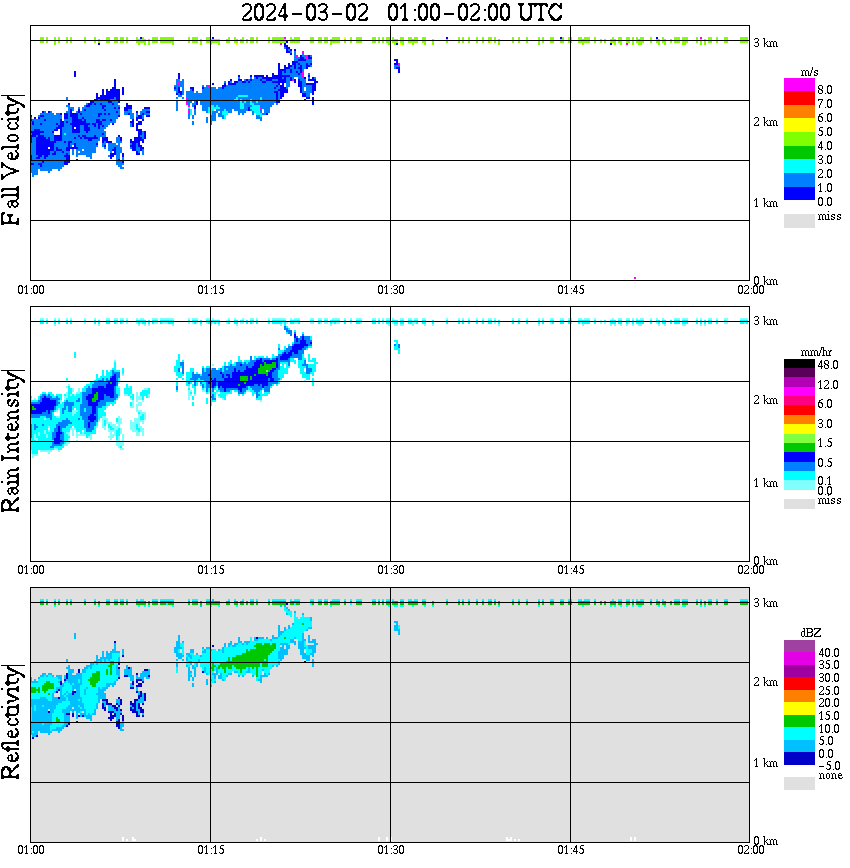Image resolution: width=850 pixels, height=868 pixels.
Task: Click isolated small echo near 01:30 in Fall Velocity
Action: tap(397, 66)
